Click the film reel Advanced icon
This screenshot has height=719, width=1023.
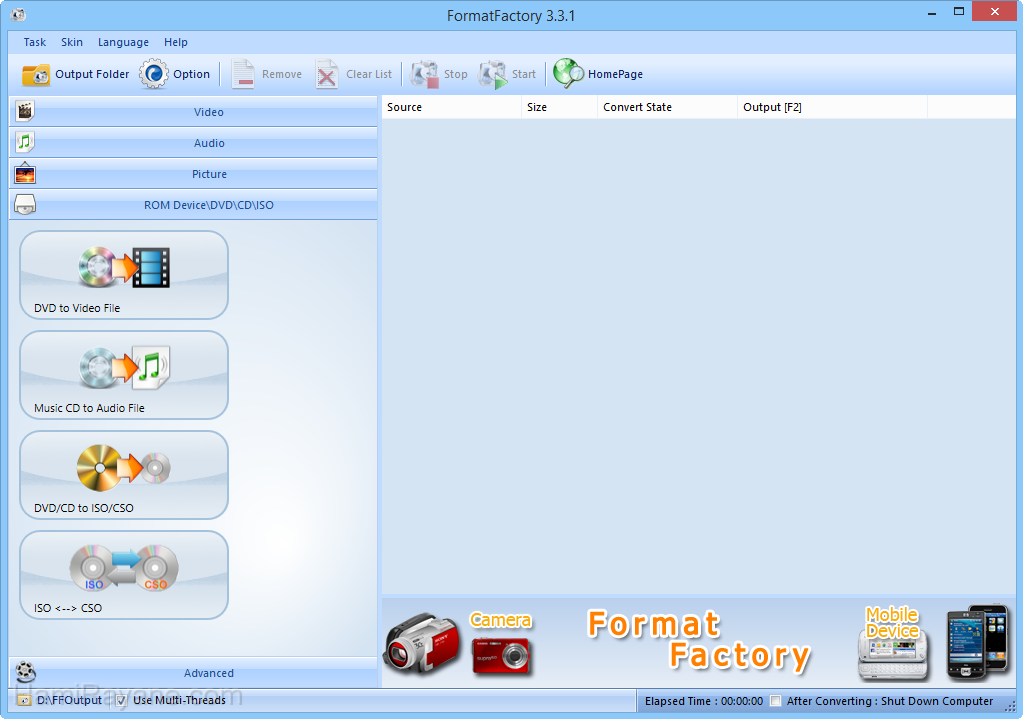point(25,672)
